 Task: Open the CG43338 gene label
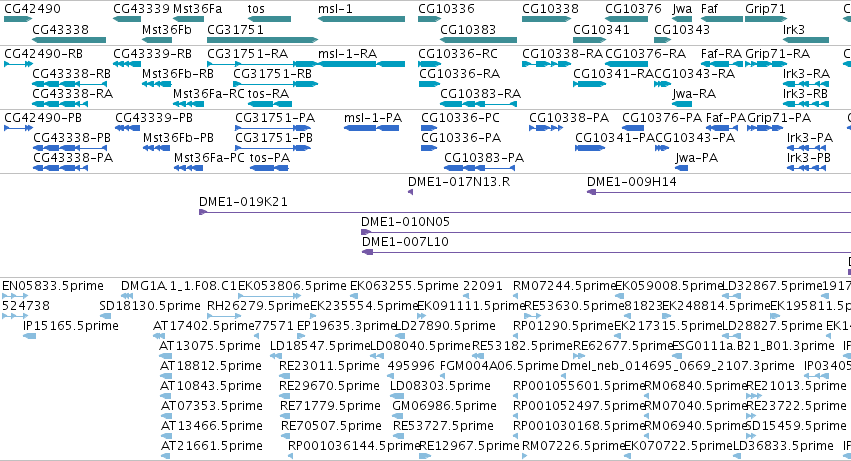click(x=60, y=30)
